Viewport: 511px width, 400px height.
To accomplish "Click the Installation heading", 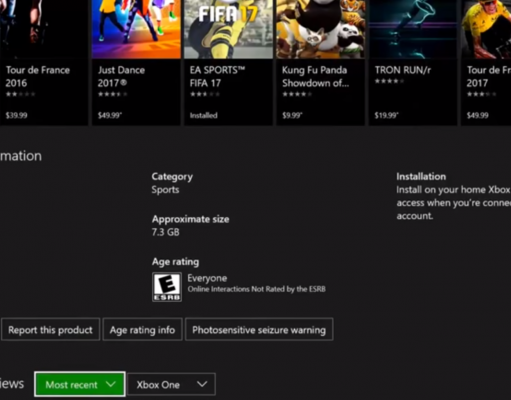I will coord(421,176).
